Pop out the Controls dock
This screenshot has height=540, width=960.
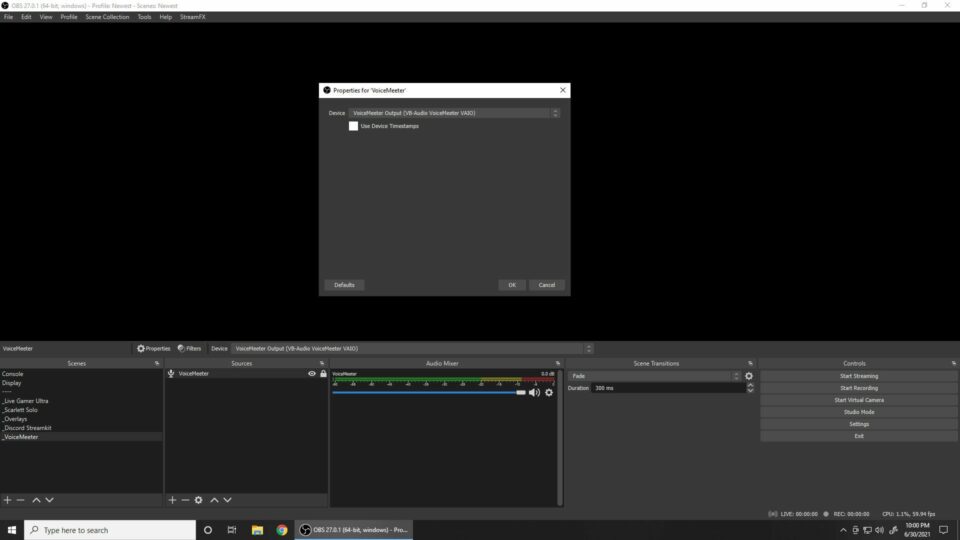pos(953,363)
